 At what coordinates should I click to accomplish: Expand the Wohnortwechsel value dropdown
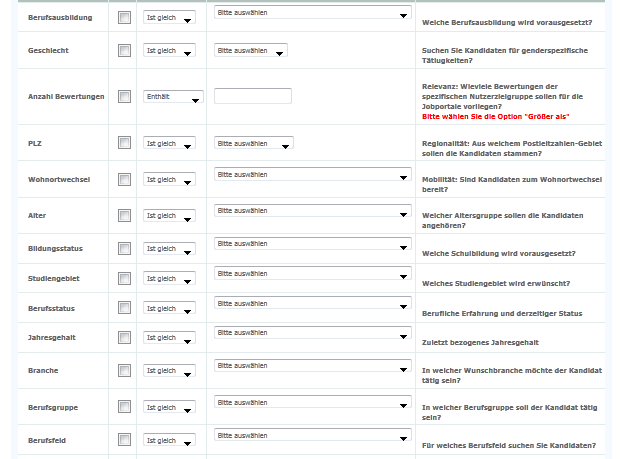tap(313, 174)
